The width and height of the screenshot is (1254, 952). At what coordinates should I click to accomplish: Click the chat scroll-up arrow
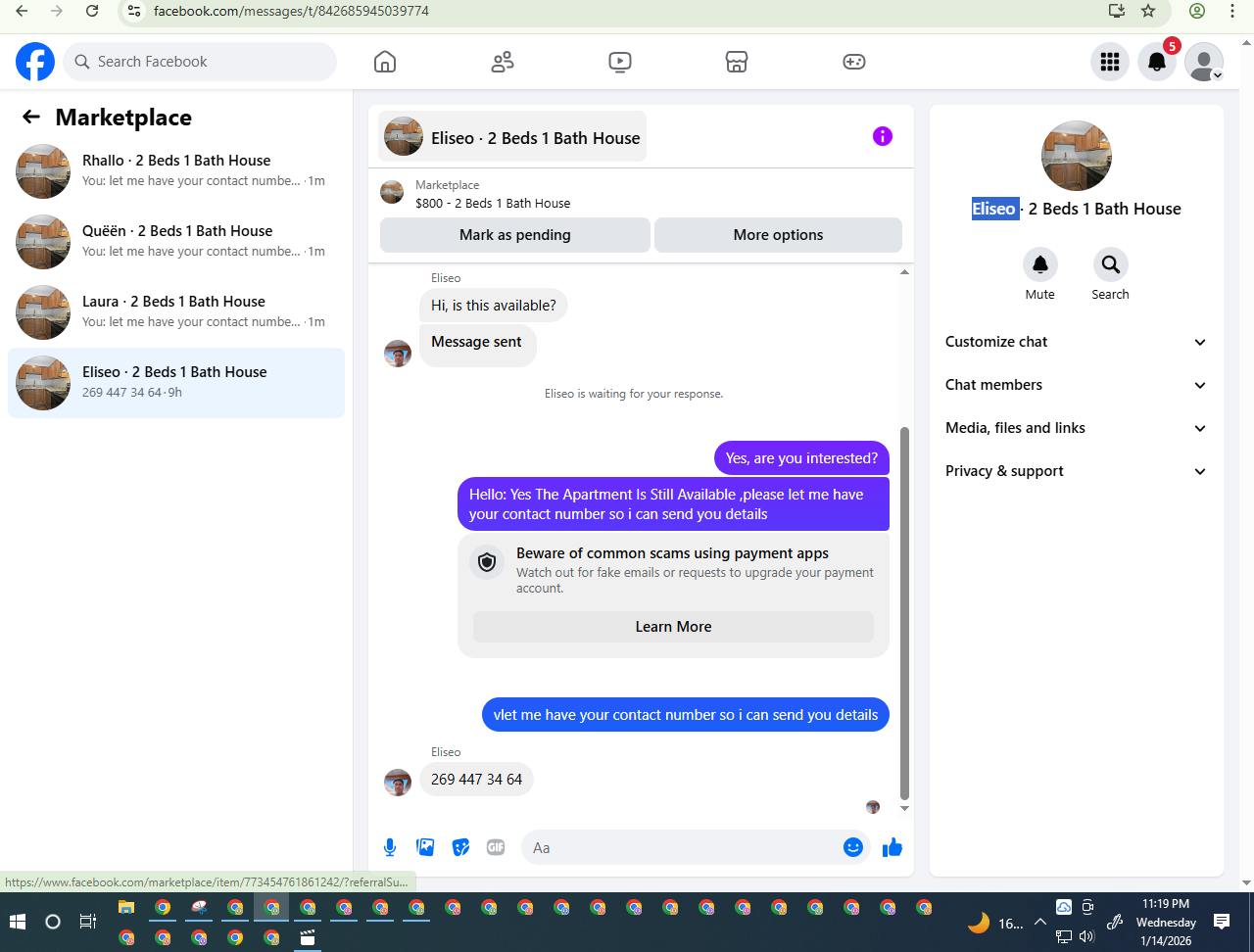904,272
